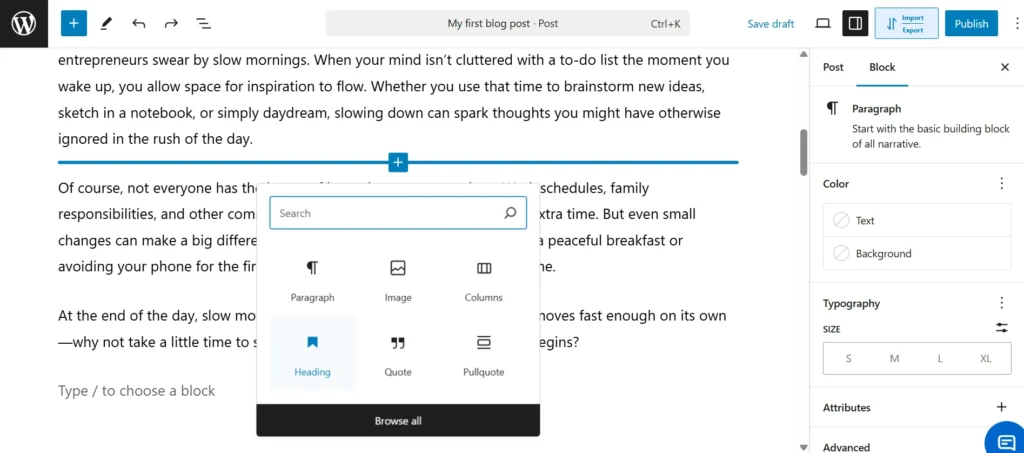The height and width of the screenshot is (453, 1024).
Task: Click the Undo arrow icon
Action: pos(138,23)
